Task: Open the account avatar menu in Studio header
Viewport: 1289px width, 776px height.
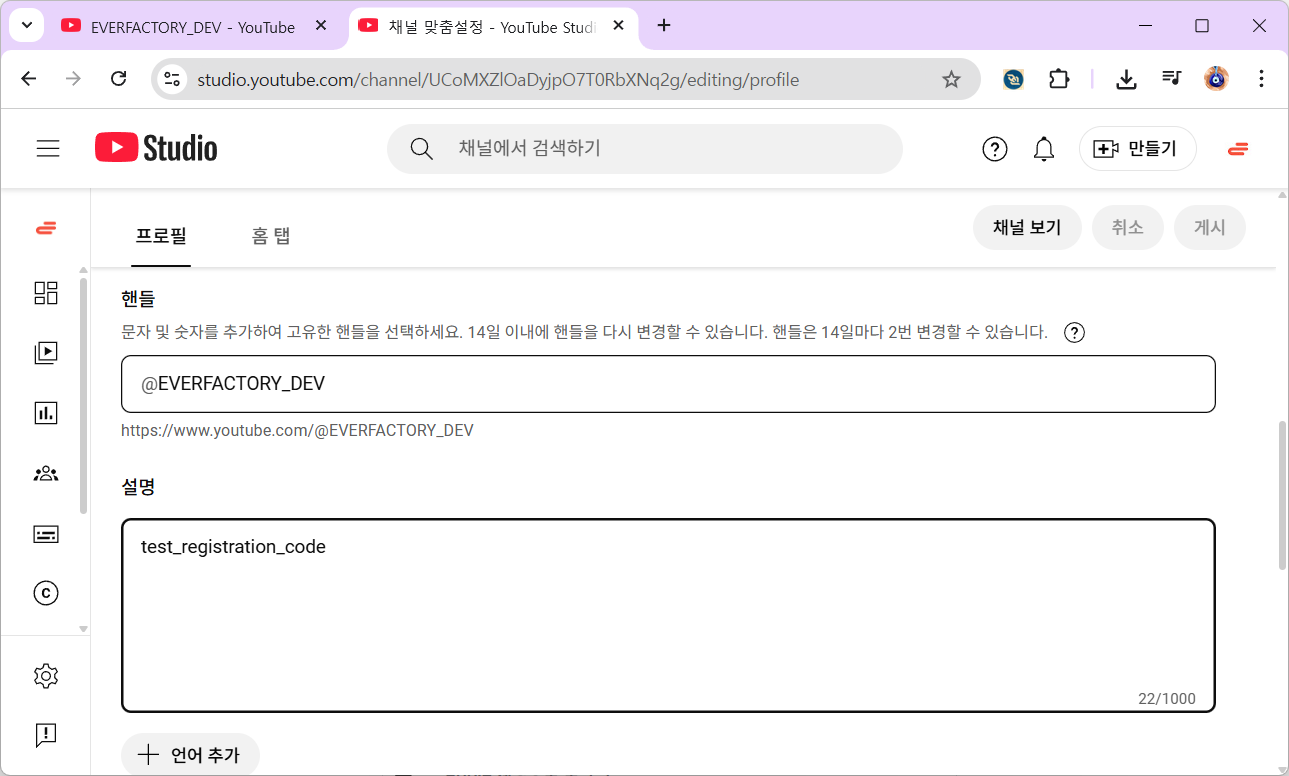Action: click(x=1237, y=149)
